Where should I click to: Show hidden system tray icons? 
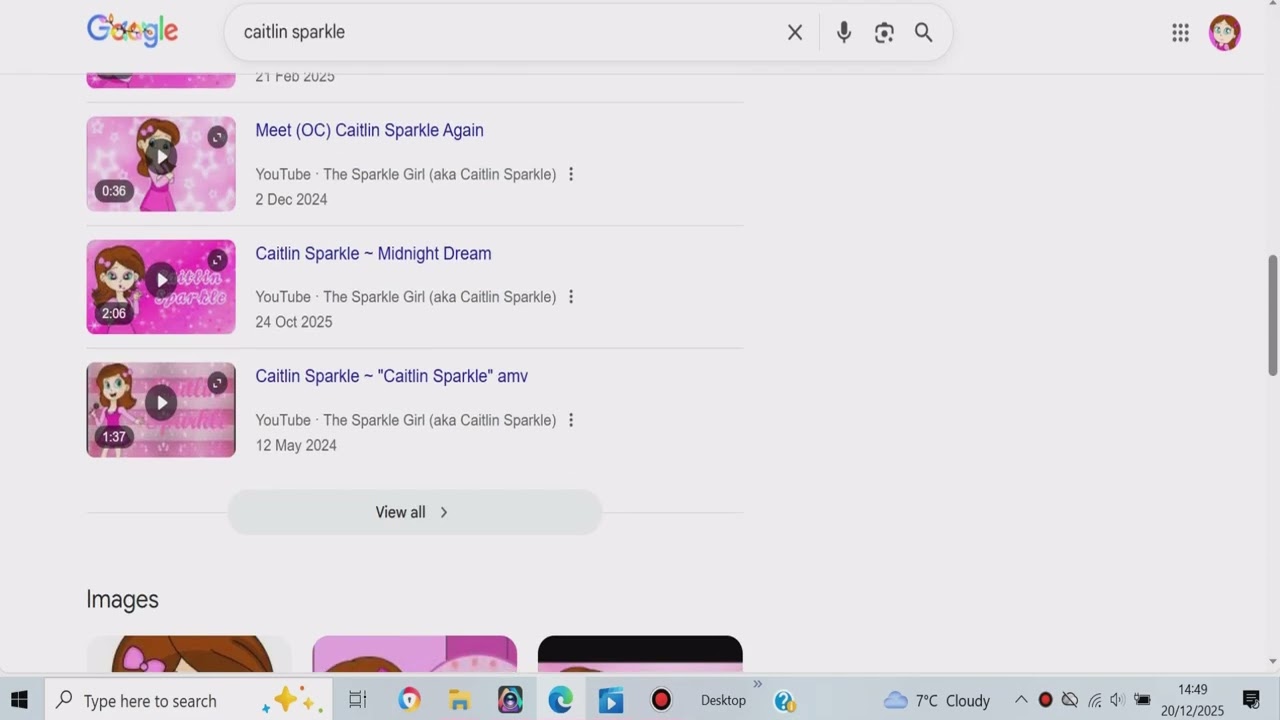click(1021, 700)
